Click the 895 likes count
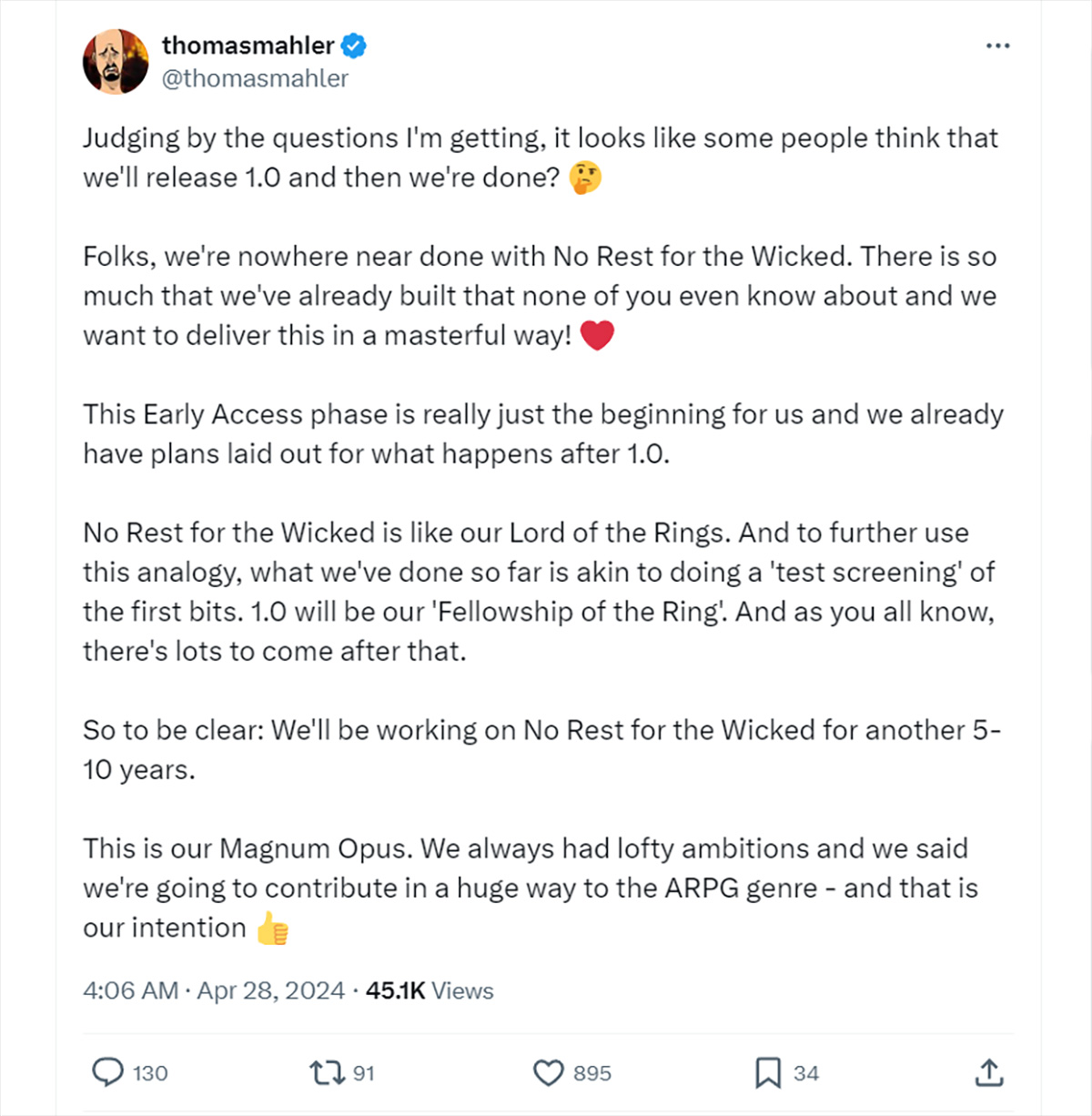 click(592, 1073)
